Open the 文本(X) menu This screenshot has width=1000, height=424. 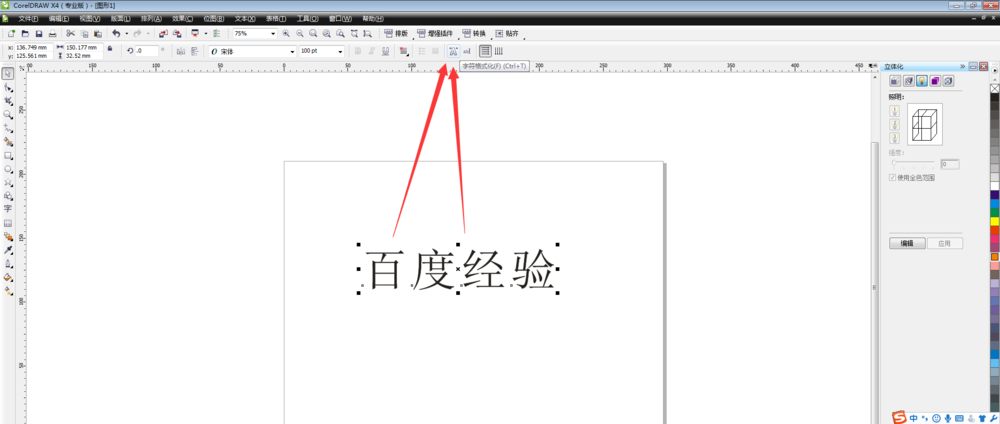point(245,18)
